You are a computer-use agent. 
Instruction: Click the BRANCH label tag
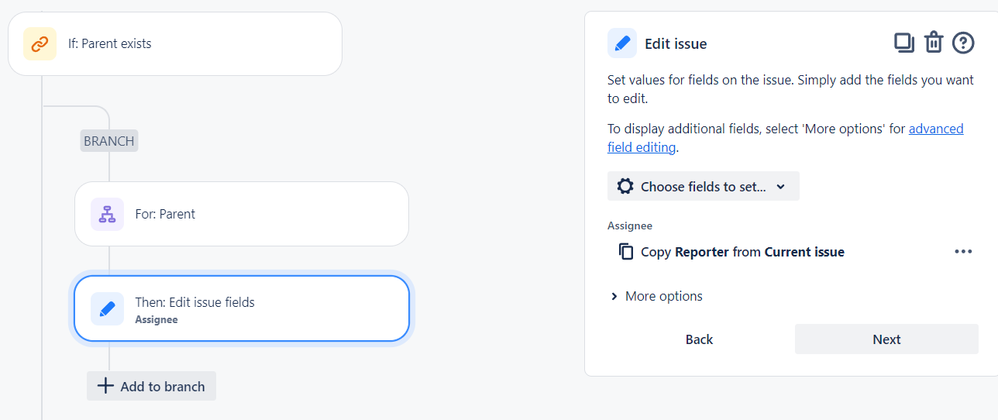coord(109,141)
